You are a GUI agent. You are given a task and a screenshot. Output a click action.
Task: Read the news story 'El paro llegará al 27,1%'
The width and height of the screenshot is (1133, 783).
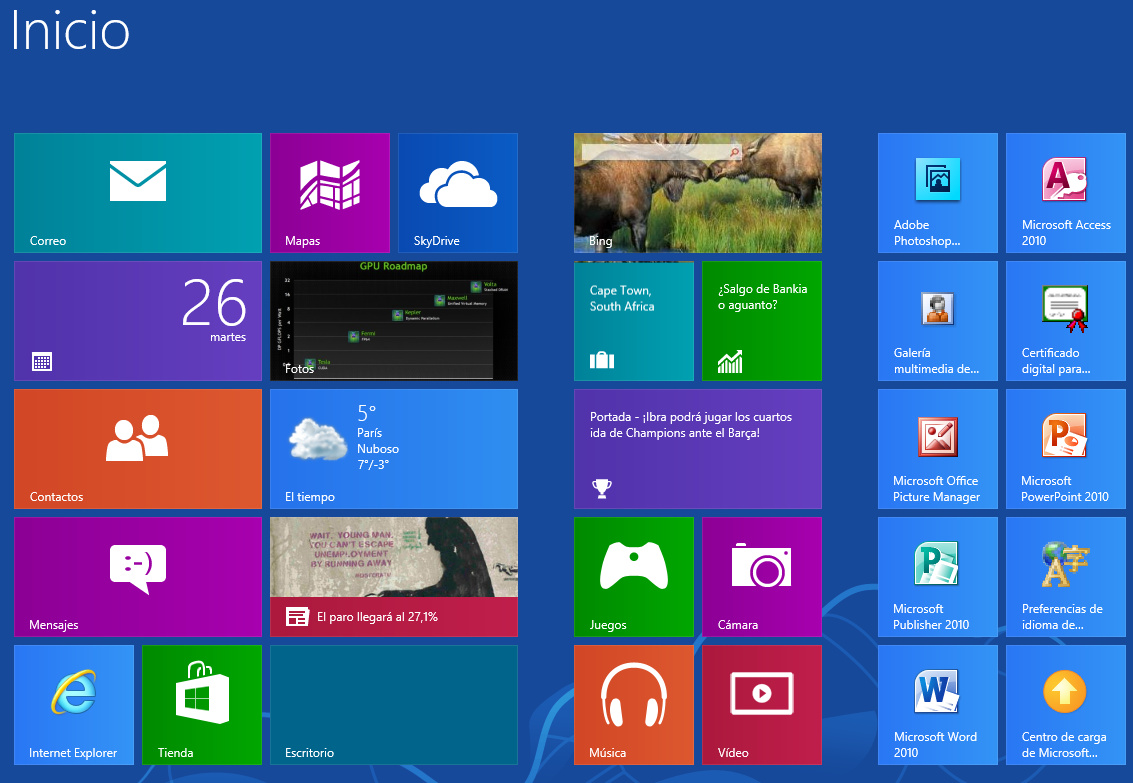(394, 577)
